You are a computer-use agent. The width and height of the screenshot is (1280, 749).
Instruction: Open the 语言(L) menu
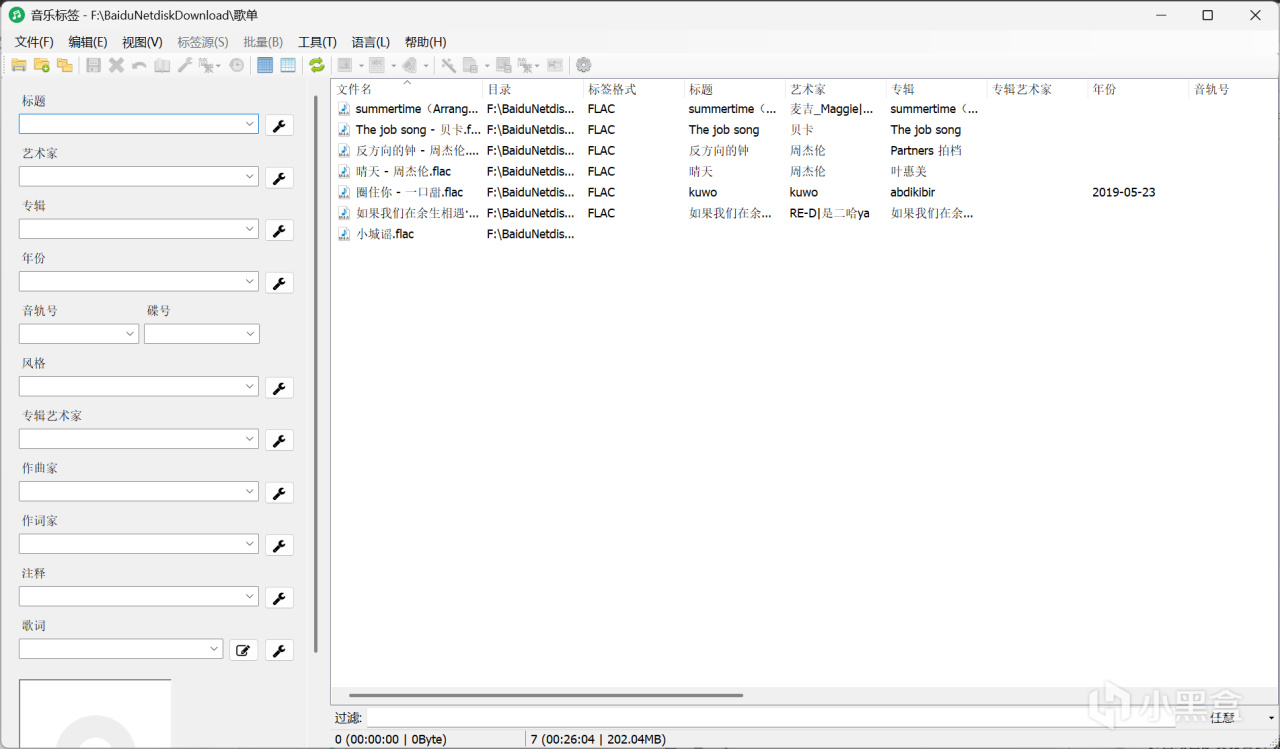(x=371, y=42)
